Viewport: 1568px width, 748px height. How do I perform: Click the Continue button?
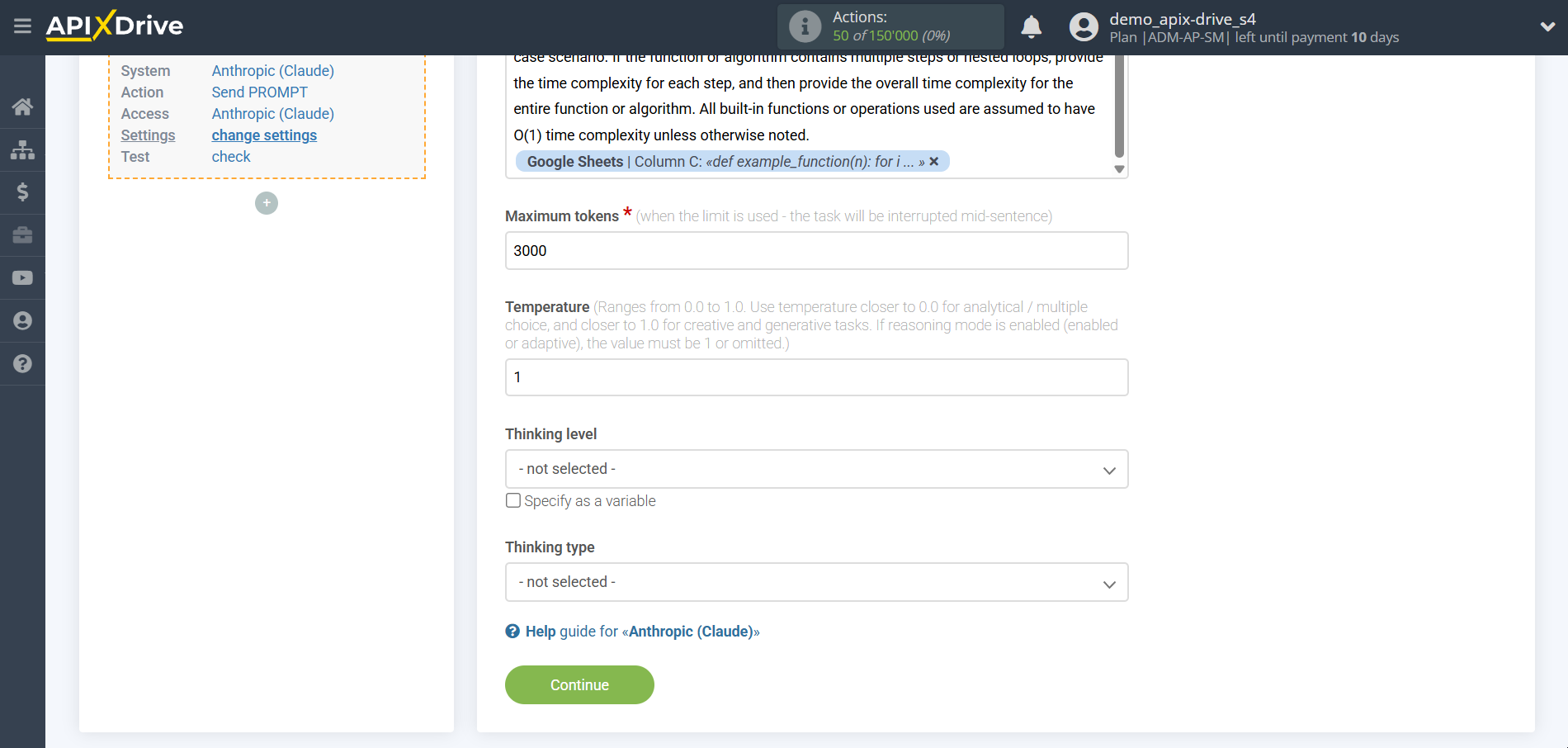[x=579, y=685]
